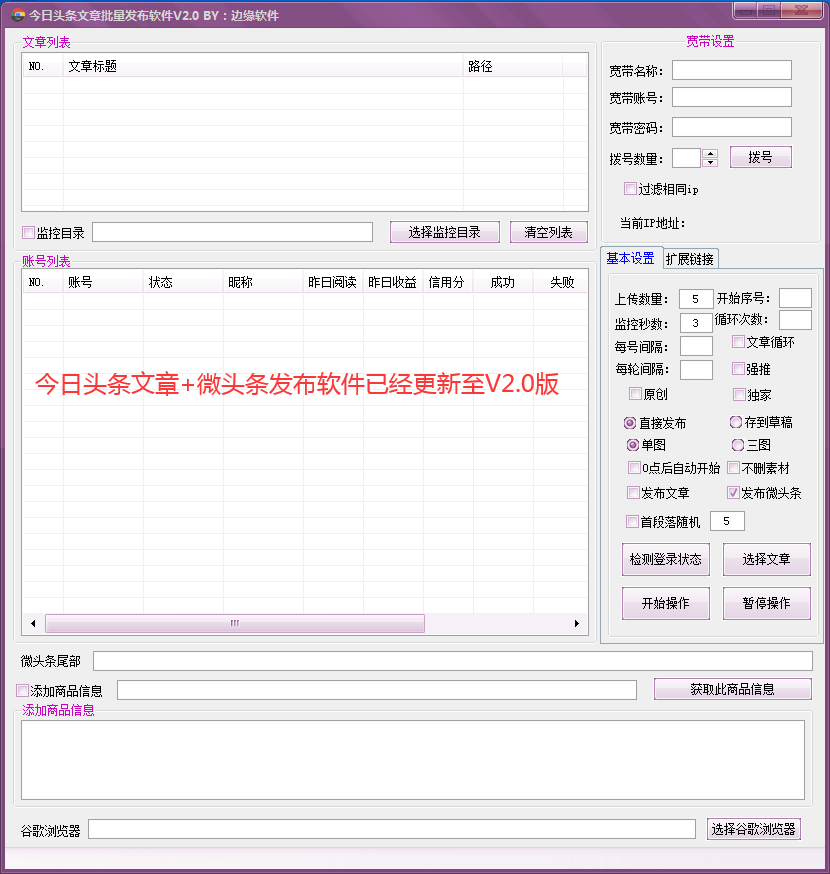The height and width of the screenshot is (874, 830).
Task: Click the 选择监控目录 button
Action: coord(445,232)
